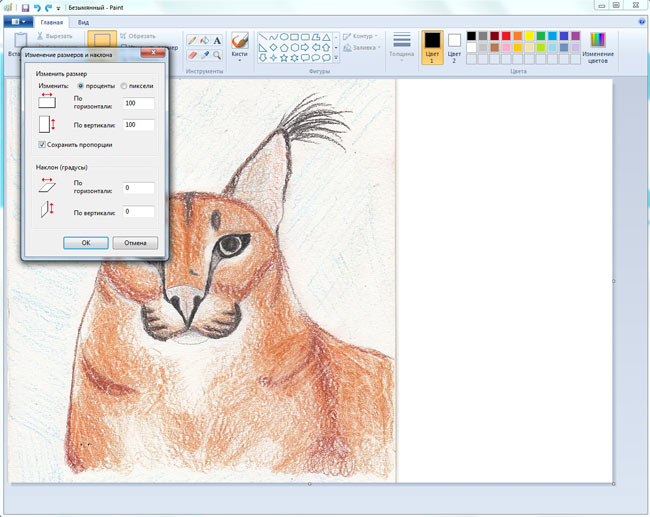Expand the Customize Quick Access Toolbar arrow
Image resolution: width=650 pixels, height=517 pixels.
(58, 8)
